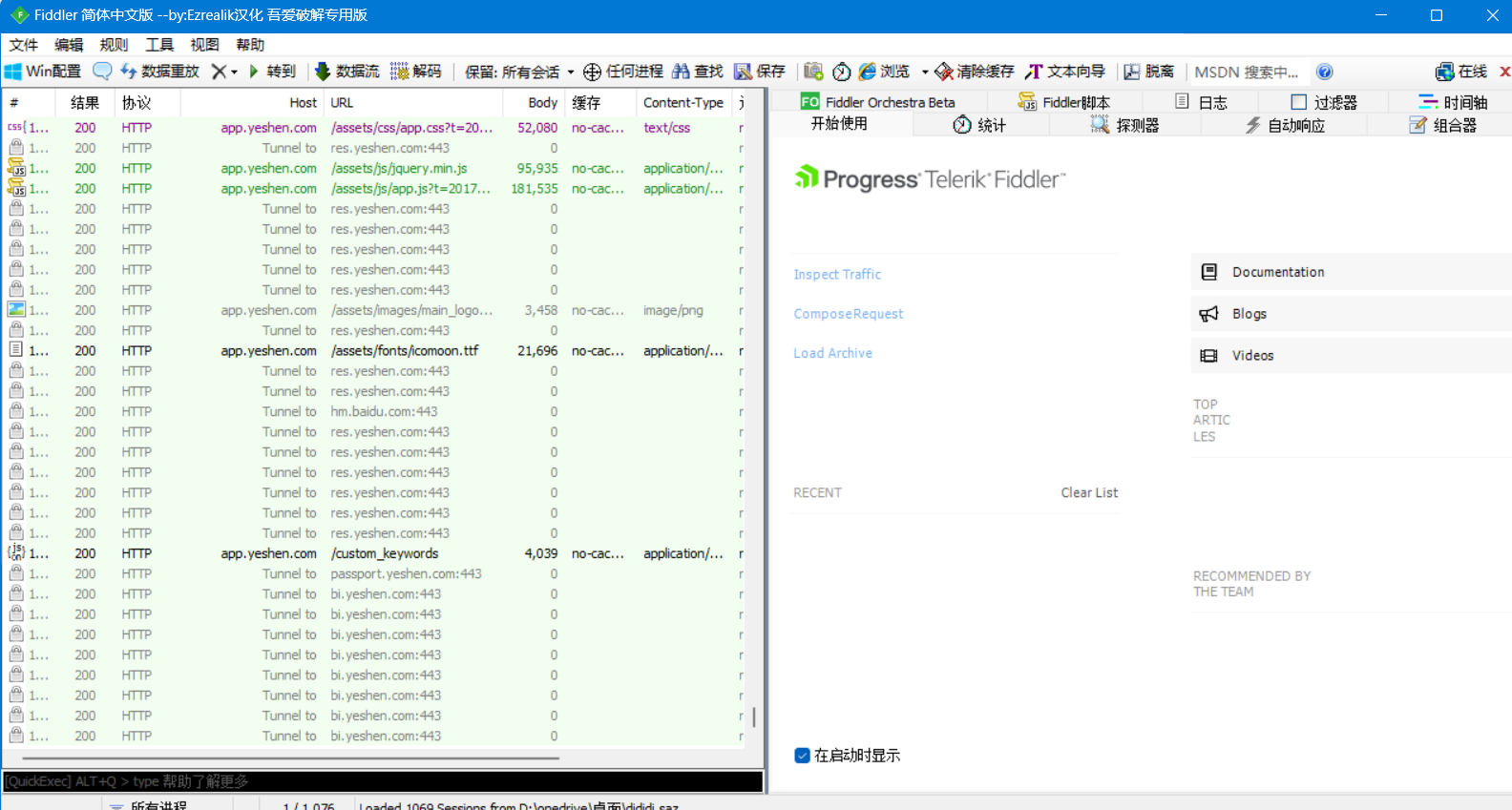The width and height of the screenshot is (1512, 810).
Task: Open the Videos link
Action: pyautogui.click(x=1351, y=356)
